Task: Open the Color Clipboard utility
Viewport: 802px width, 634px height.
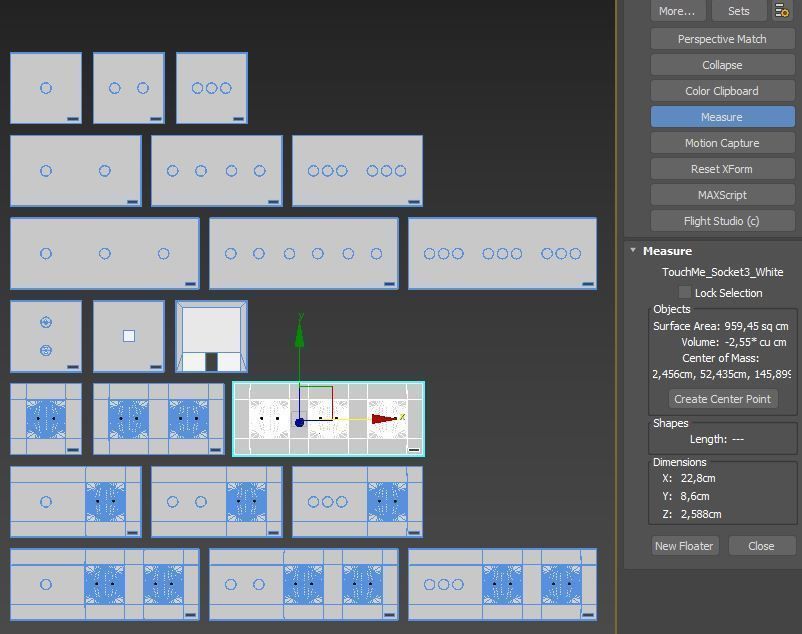Action: click(x=722, y=91)
